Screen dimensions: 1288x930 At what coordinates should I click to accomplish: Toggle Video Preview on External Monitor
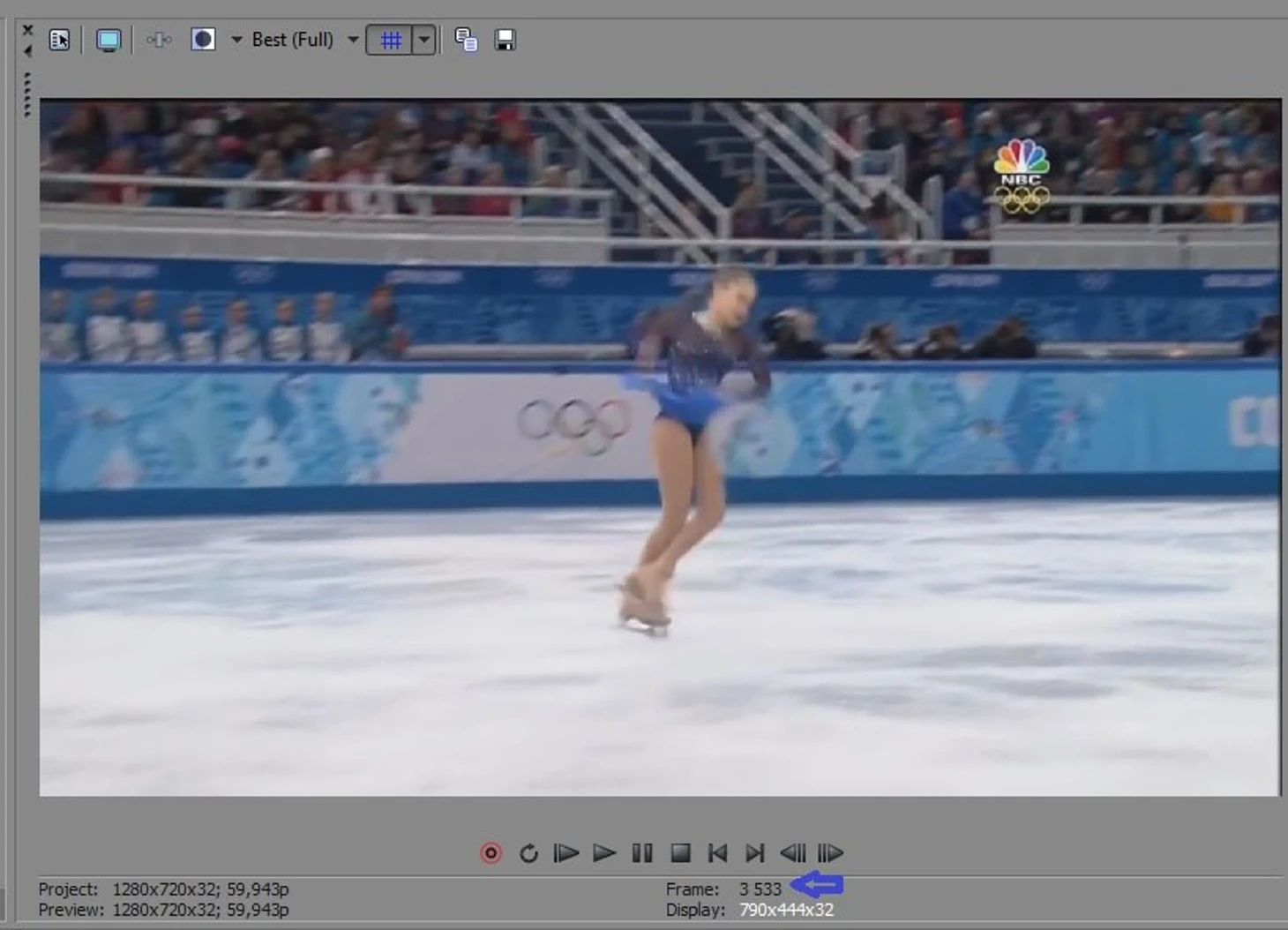[x=109, y=40]
